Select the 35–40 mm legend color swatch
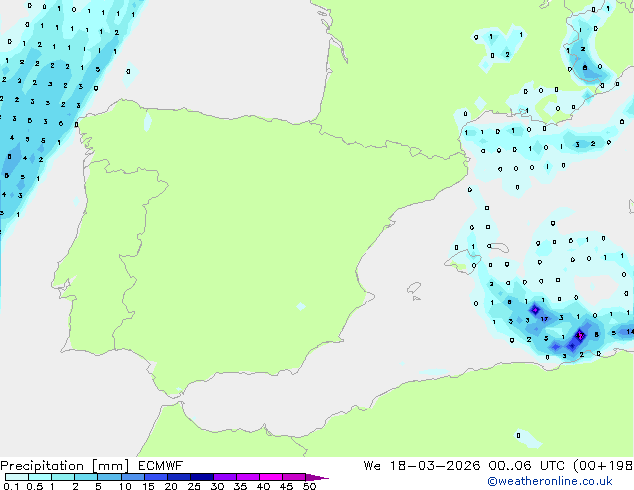The image size is (634, 490). pyautogui.click(x=247, y=477)
